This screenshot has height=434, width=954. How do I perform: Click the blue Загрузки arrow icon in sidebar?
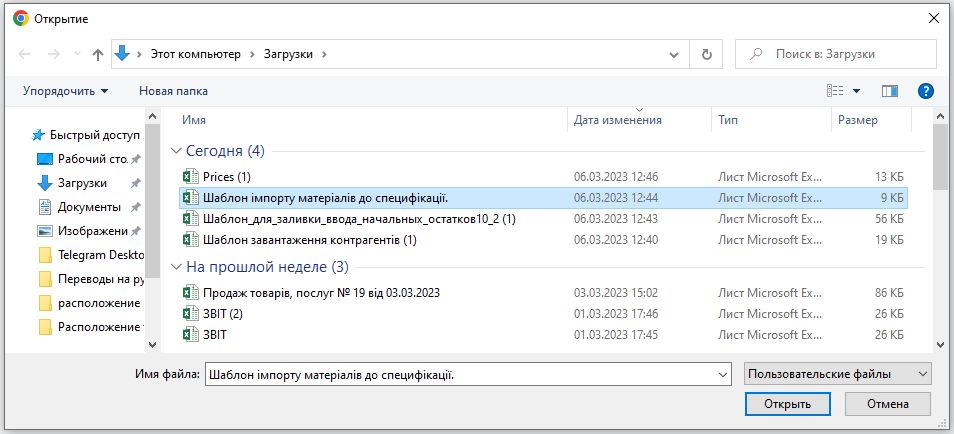[44, 183]
